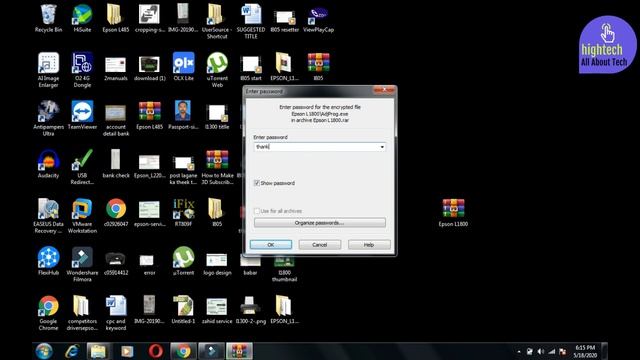The width and height of the screenshot is (640, 360).
Task: Select the Audacity desktop icon
Action: [x=48, y=163]
